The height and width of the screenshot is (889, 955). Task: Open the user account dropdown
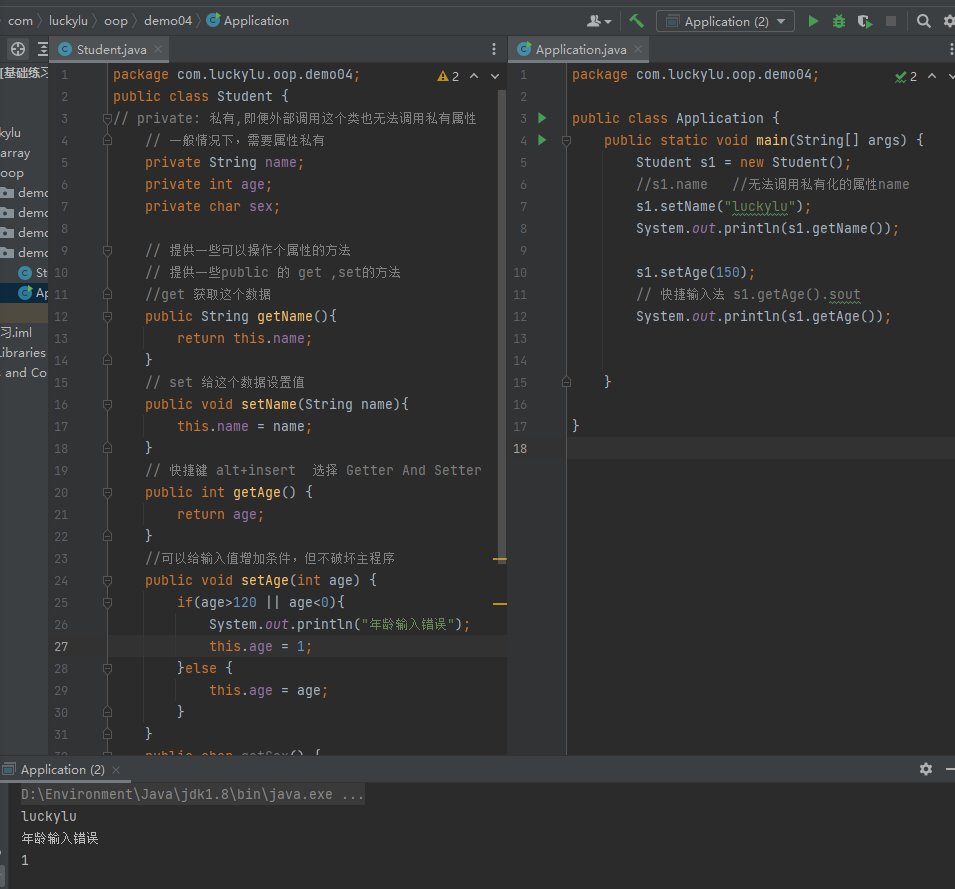coord(599,21)
